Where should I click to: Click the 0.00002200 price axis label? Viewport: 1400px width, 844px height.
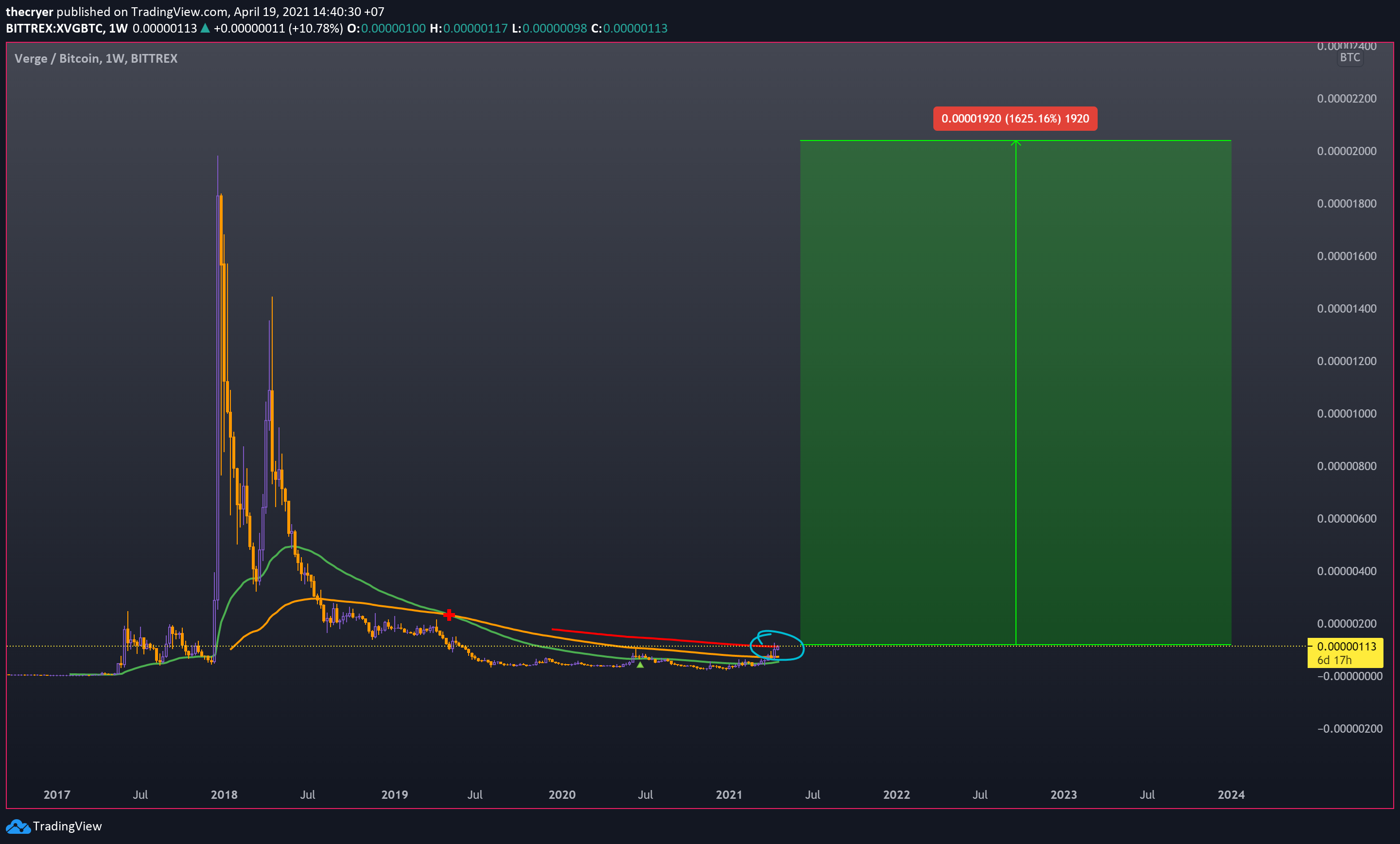[1347, 99]
